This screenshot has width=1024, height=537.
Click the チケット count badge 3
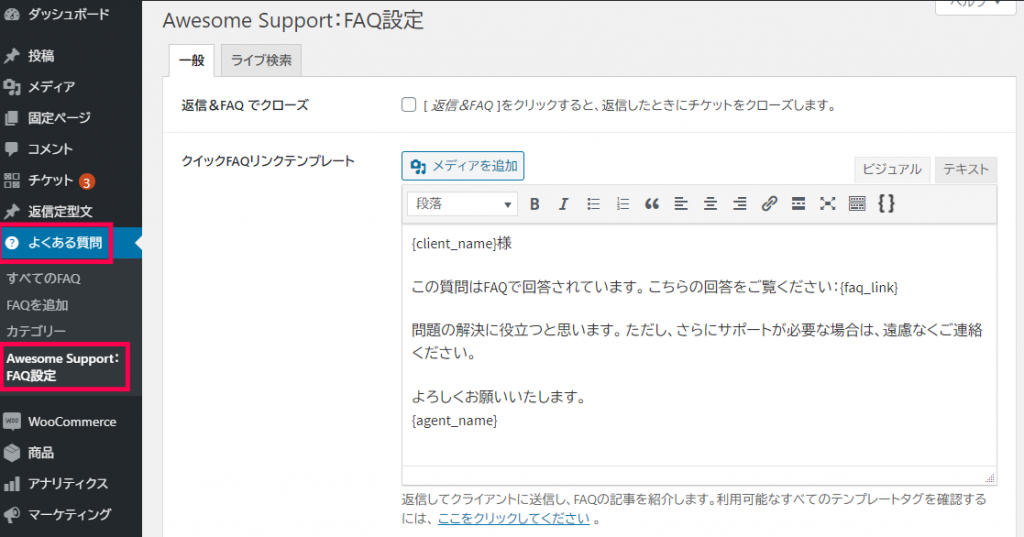86,182
